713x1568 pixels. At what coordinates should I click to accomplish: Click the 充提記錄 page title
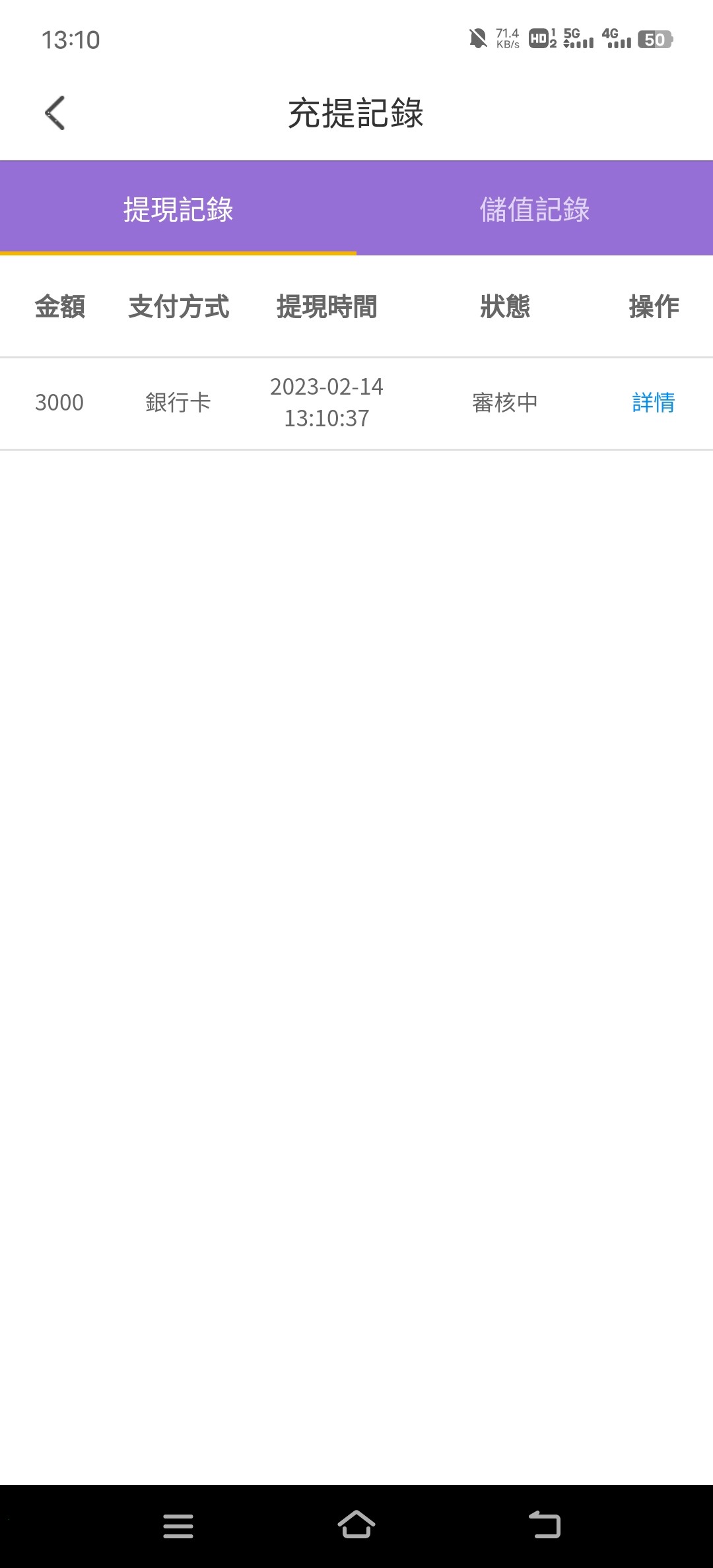pos(356,113)
